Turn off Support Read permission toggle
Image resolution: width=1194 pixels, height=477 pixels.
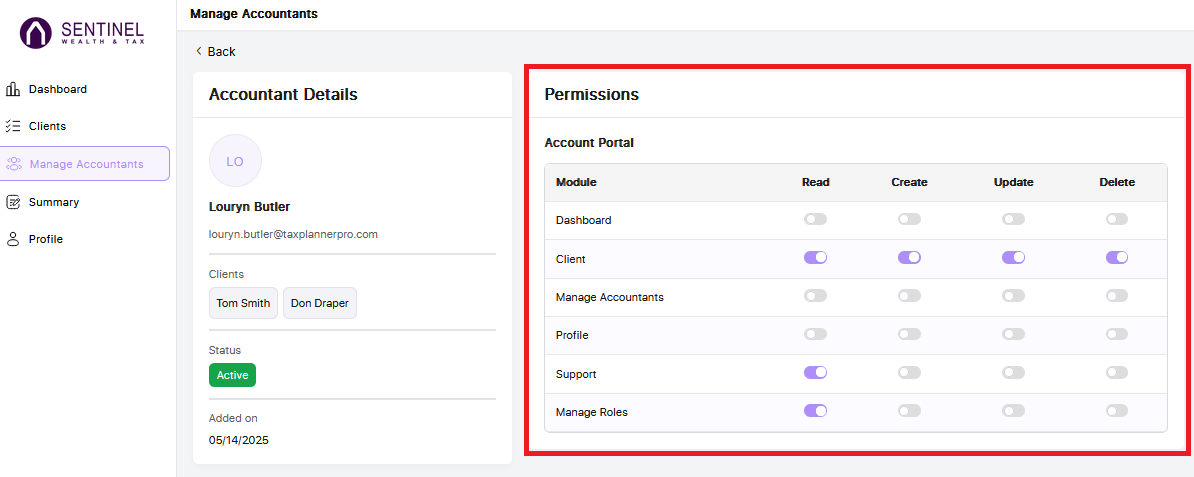(x=816, y=373)
